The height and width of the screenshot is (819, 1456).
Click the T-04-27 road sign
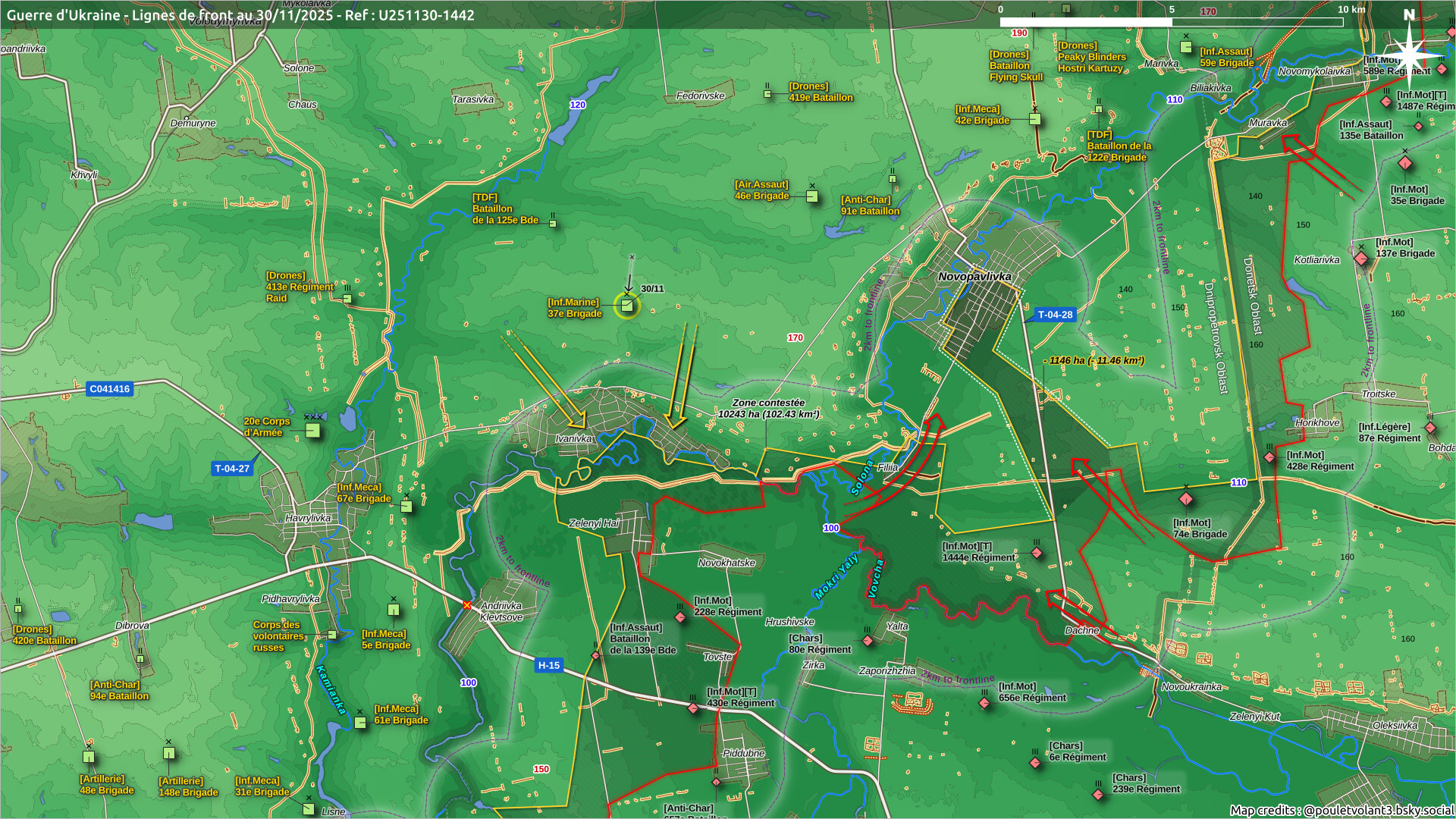point(232,469)
